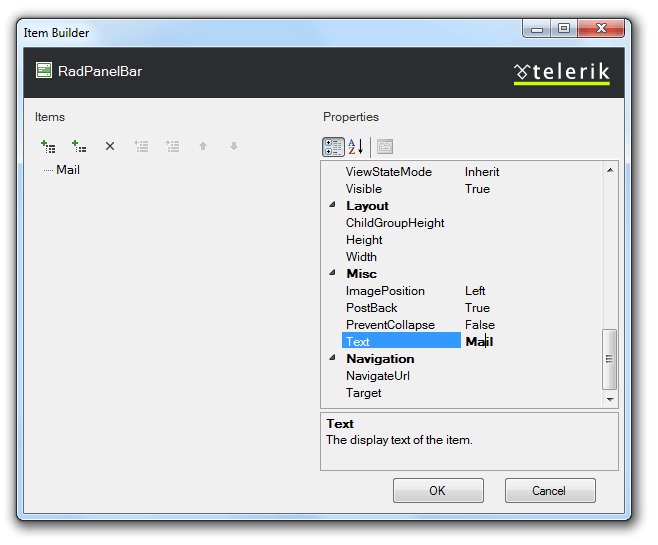Click the Mail value field of Text
The height and width of the screenshot is (545, 658).
[x=532, y=341]
